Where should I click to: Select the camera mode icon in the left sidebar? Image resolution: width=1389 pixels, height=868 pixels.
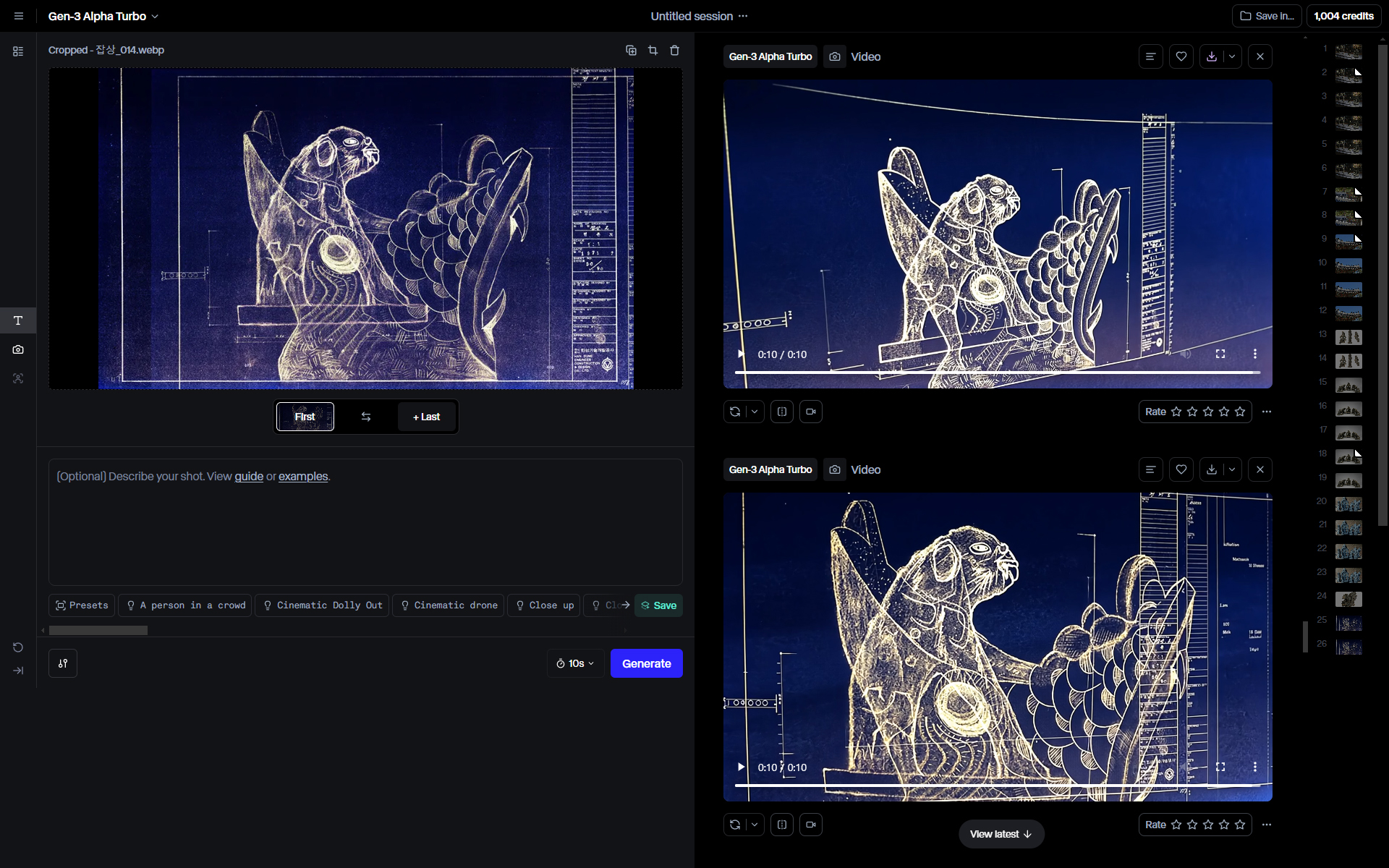pyautogui.click(x=18, y=349)
